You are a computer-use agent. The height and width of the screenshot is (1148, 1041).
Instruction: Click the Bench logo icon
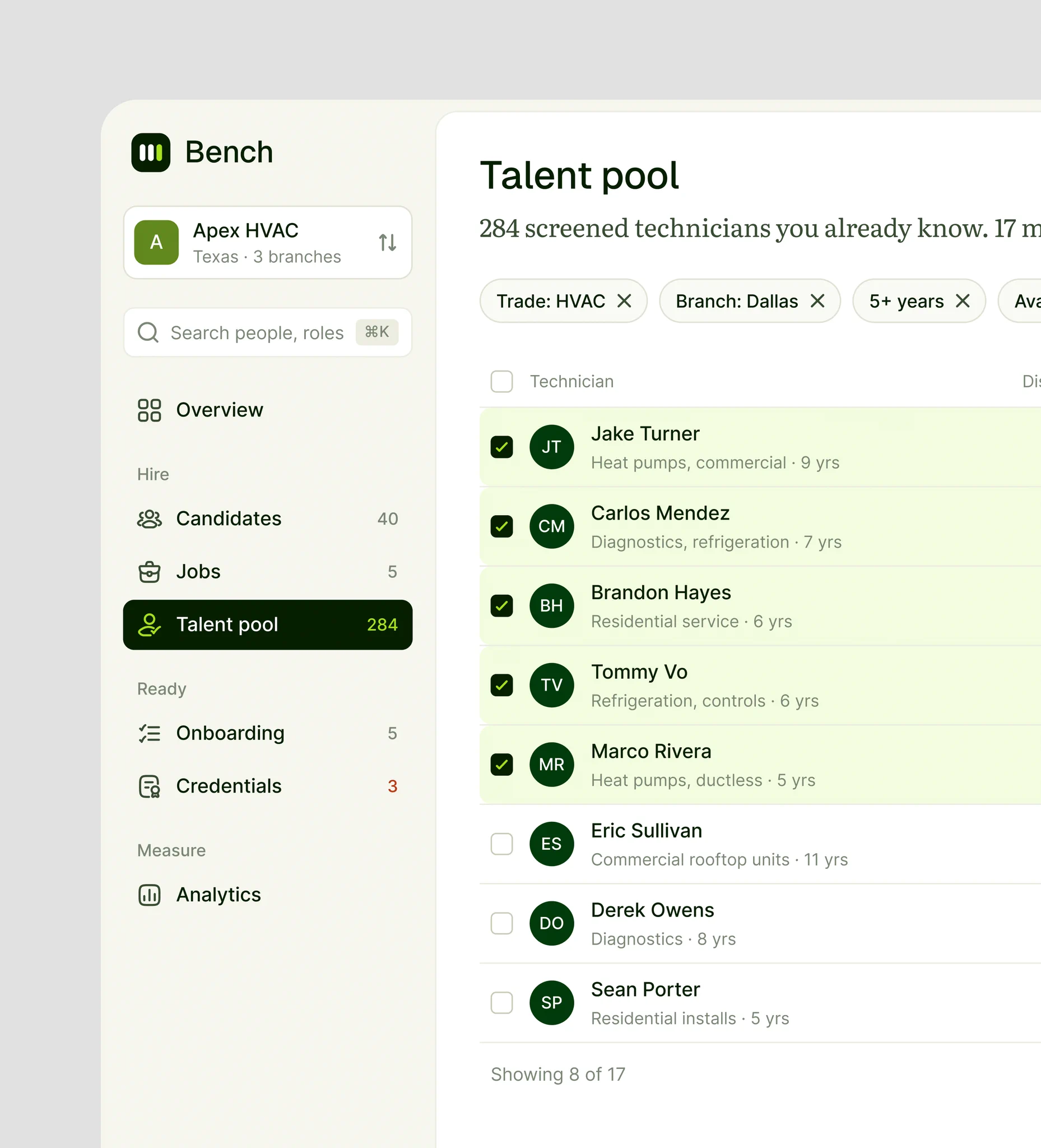click(151, 152)
